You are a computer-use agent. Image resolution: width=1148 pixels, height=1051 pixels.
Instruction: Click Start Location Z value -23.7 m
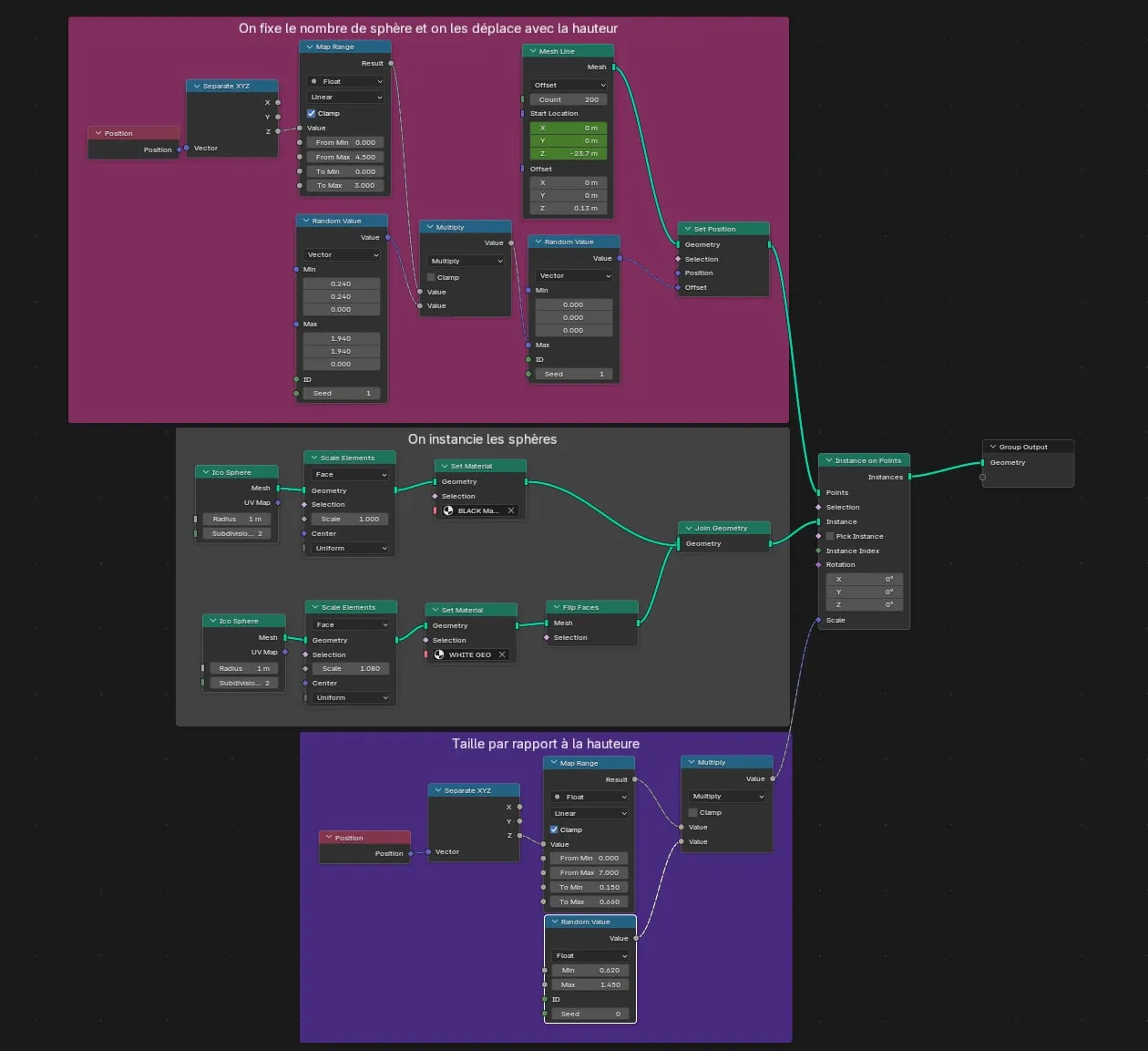(x=569, y=153)
